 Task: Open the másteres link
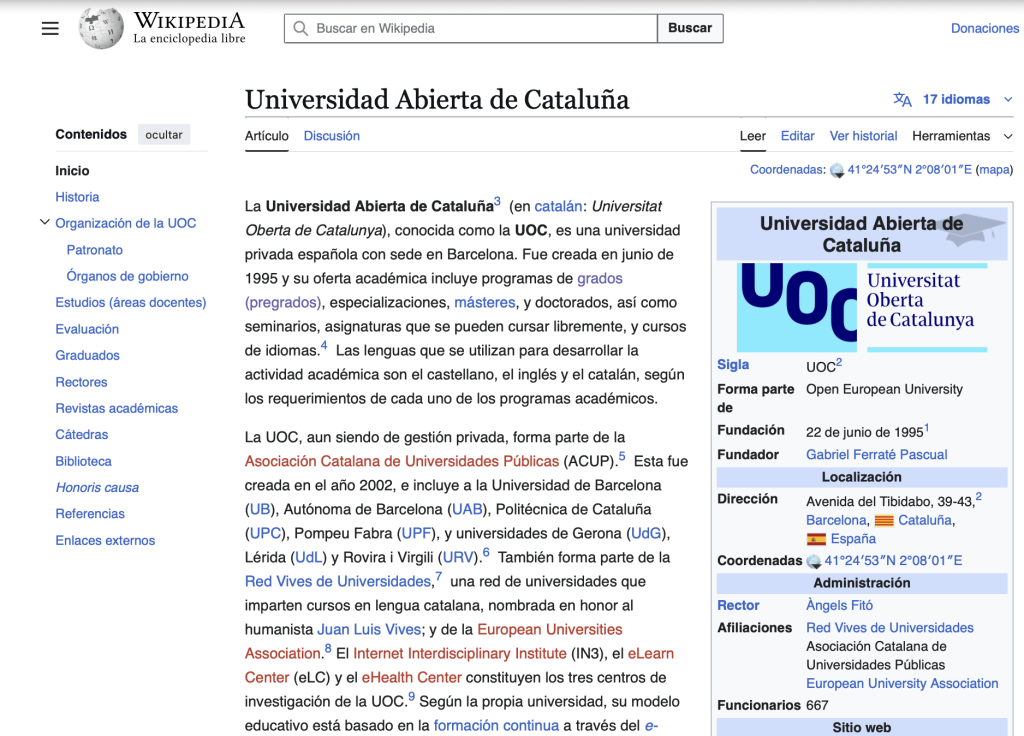pyautogui.click(x=485, y=302)
